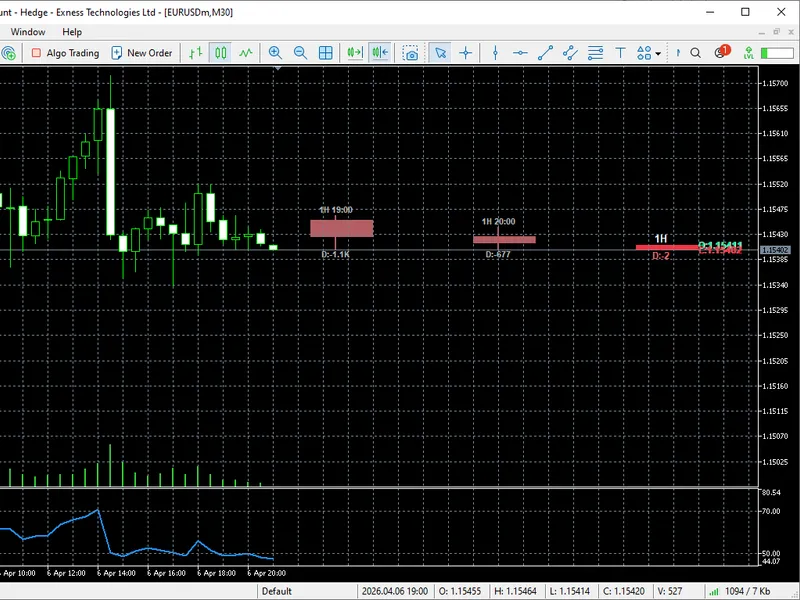
Task: Restore the inner chart window
Action: (x=777, y=32)
